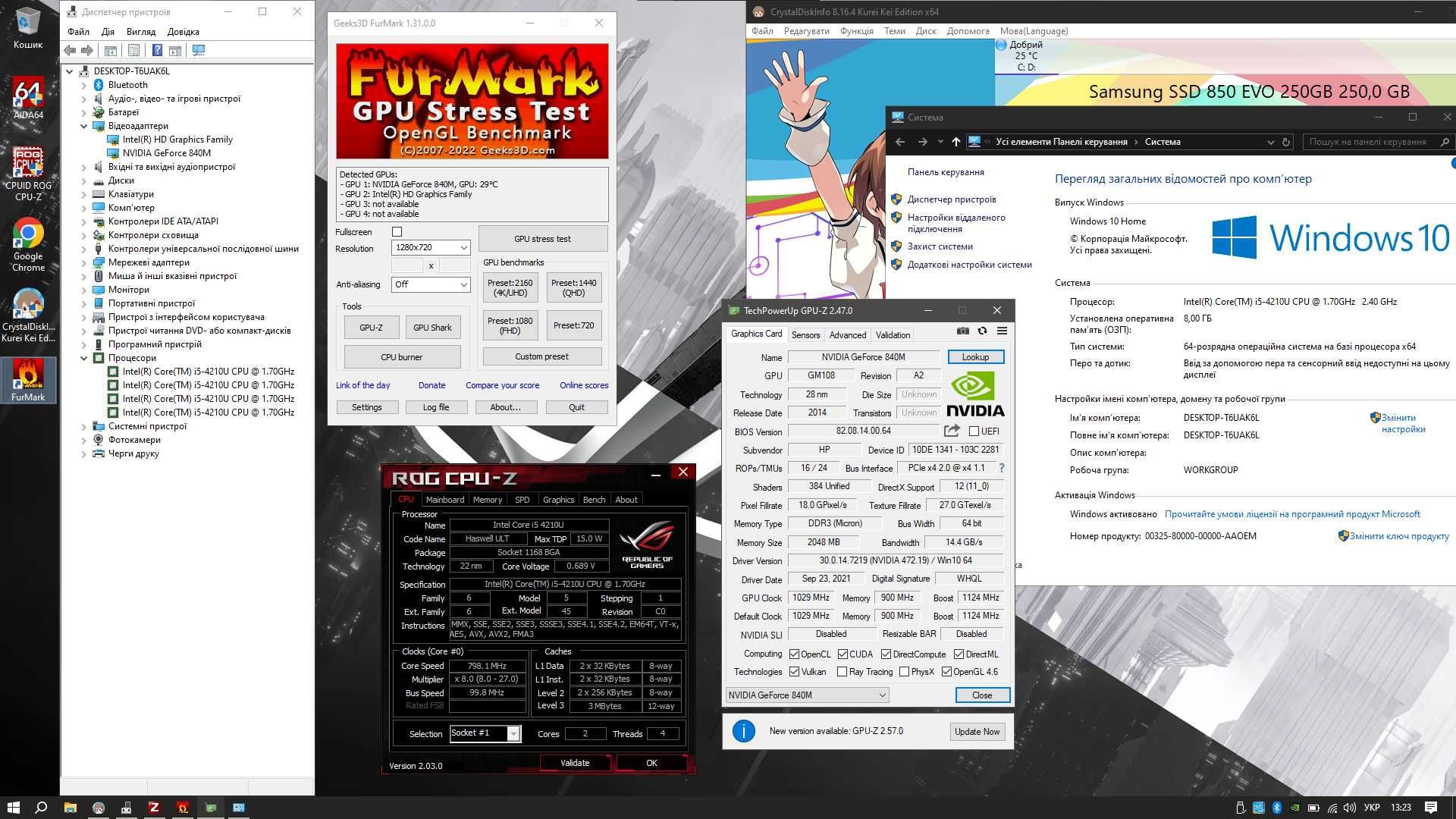Image resolution: width=1456 pixels, height=819 pixels.
Task: Refresh the Система window address bar
Action: tap(1286, 142)
